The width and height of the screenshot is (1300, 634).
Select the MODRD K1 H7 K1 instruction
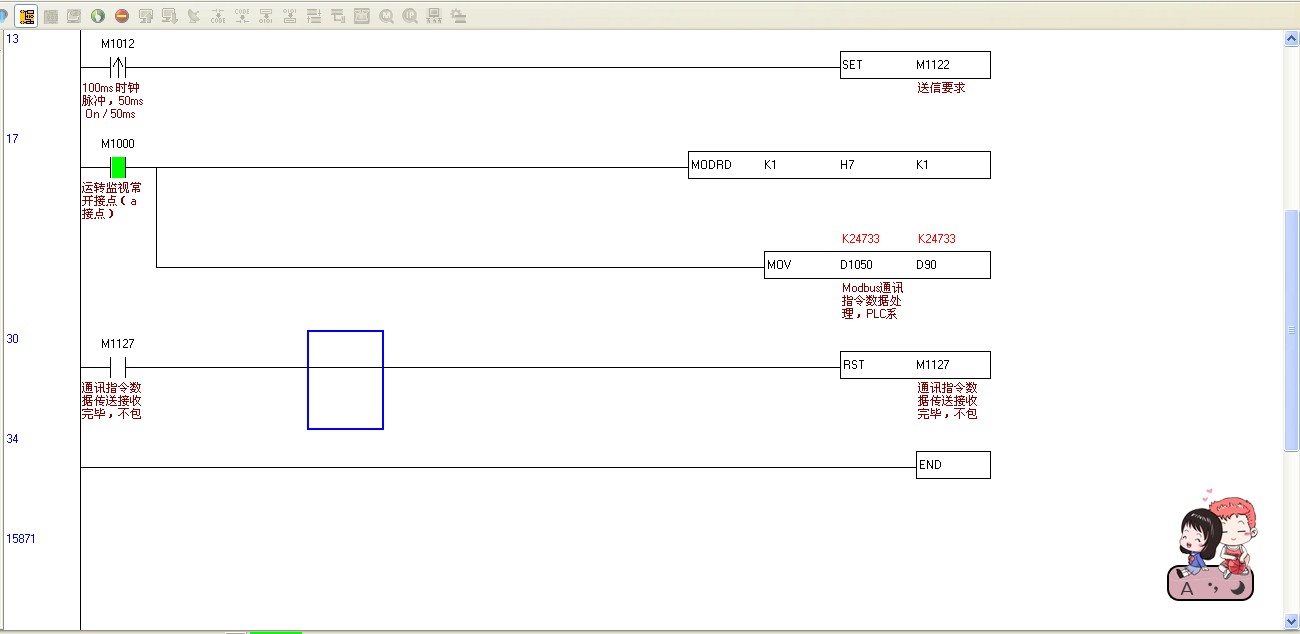(839, 165)
